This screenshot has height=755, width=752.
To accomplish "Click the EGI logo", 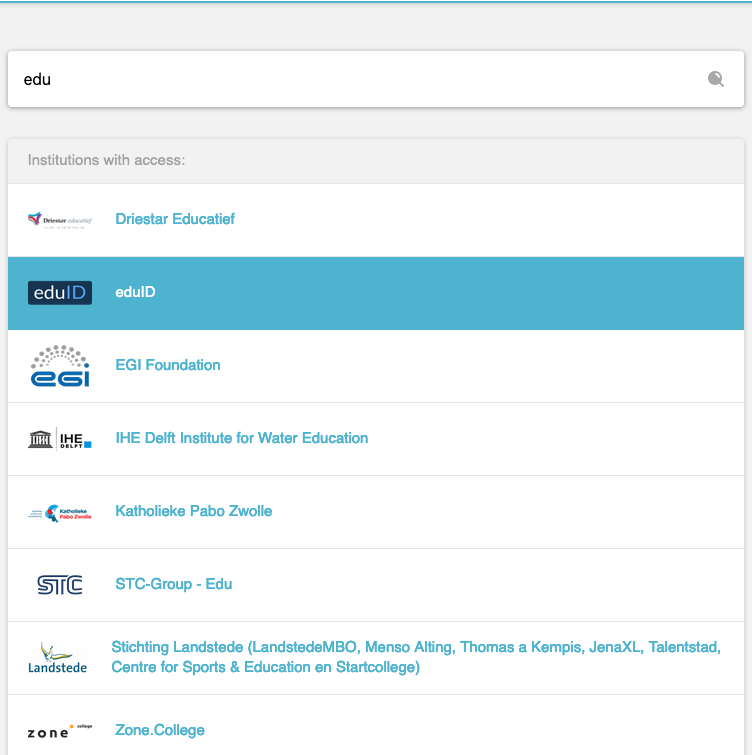I will tap(60, 366).
